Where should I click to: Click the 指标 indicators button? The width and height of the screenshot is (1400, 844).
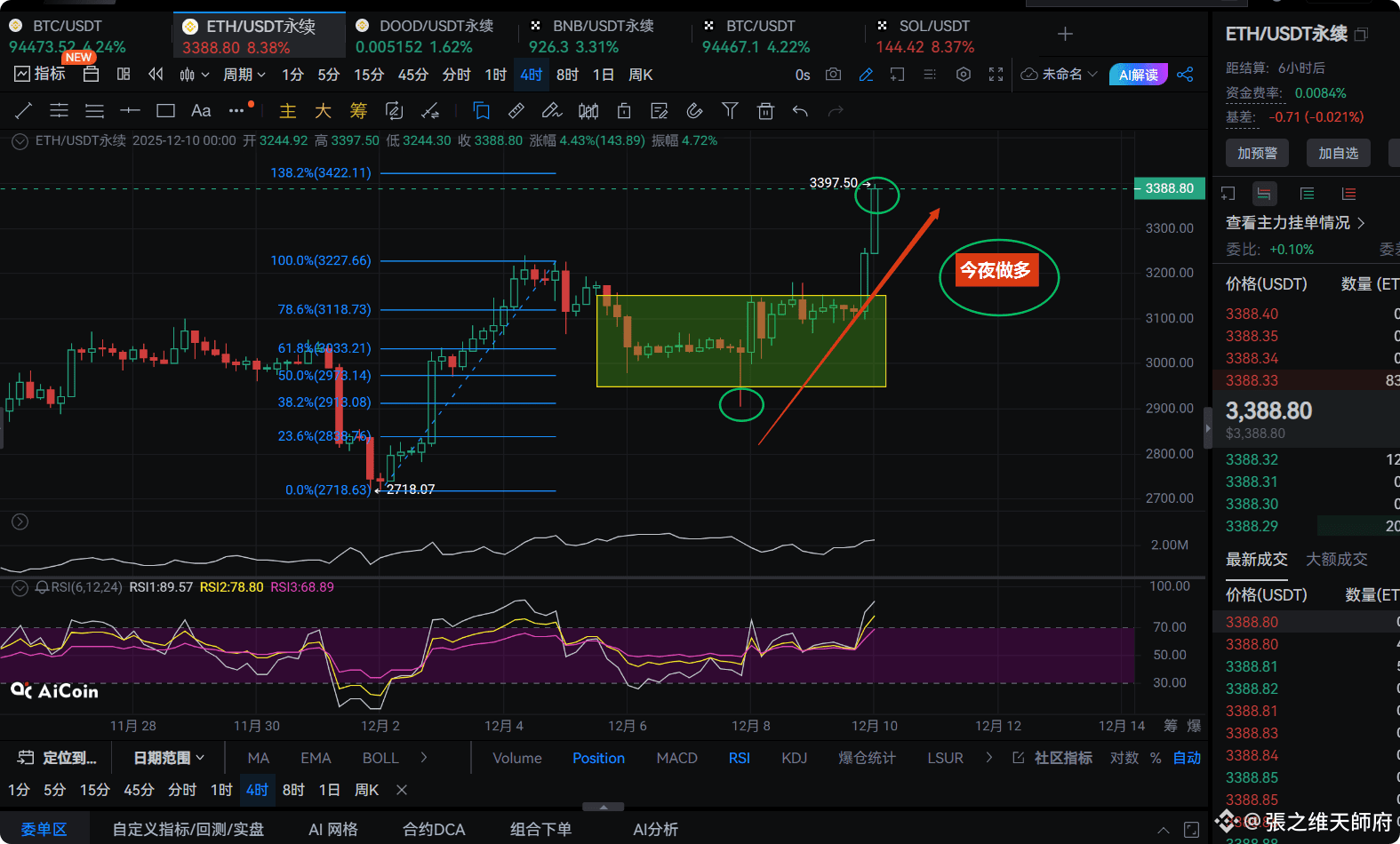(x=41, y=74)
